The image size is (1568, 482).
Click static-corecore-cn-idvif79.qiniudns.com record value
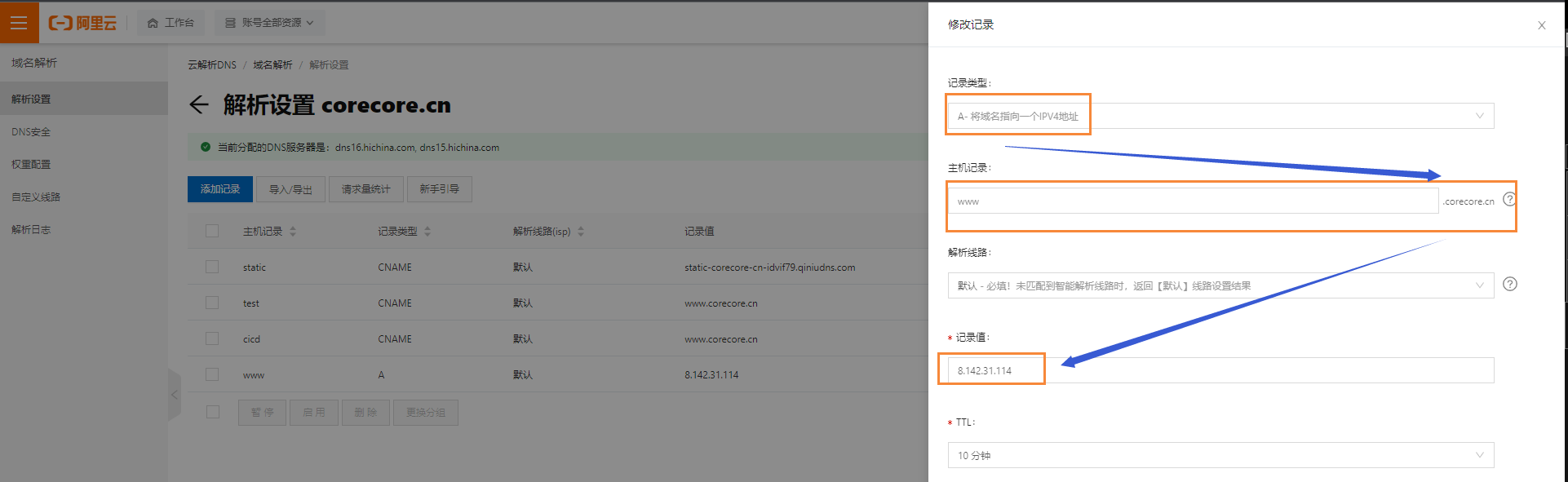pyautogui.click(x=770, y=268)
